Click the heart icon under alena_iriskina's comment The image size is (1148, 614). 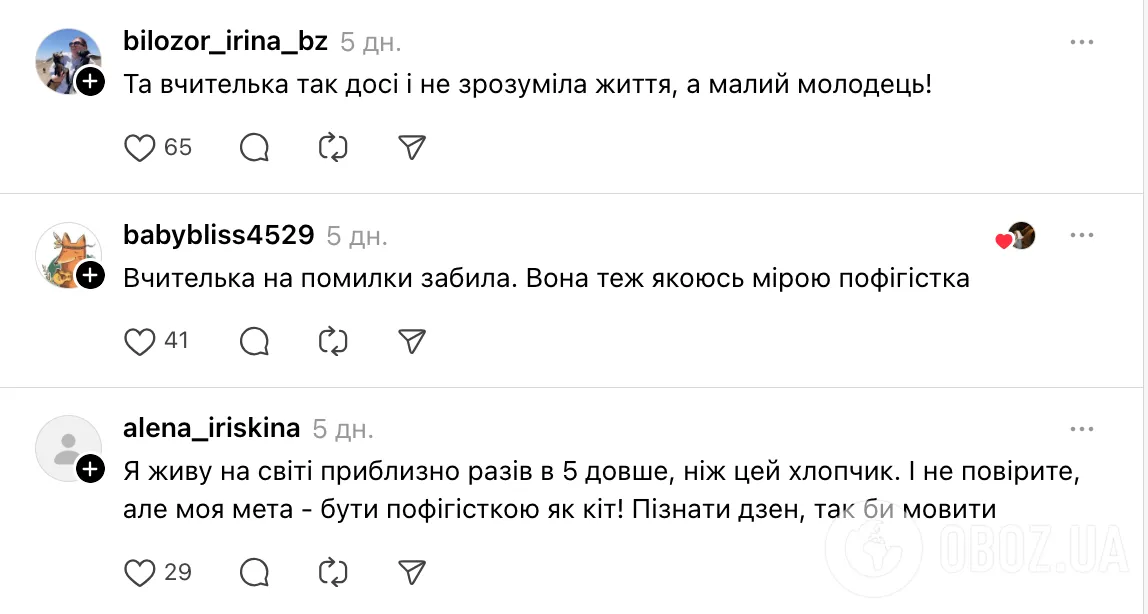click(x=139, y=573)
